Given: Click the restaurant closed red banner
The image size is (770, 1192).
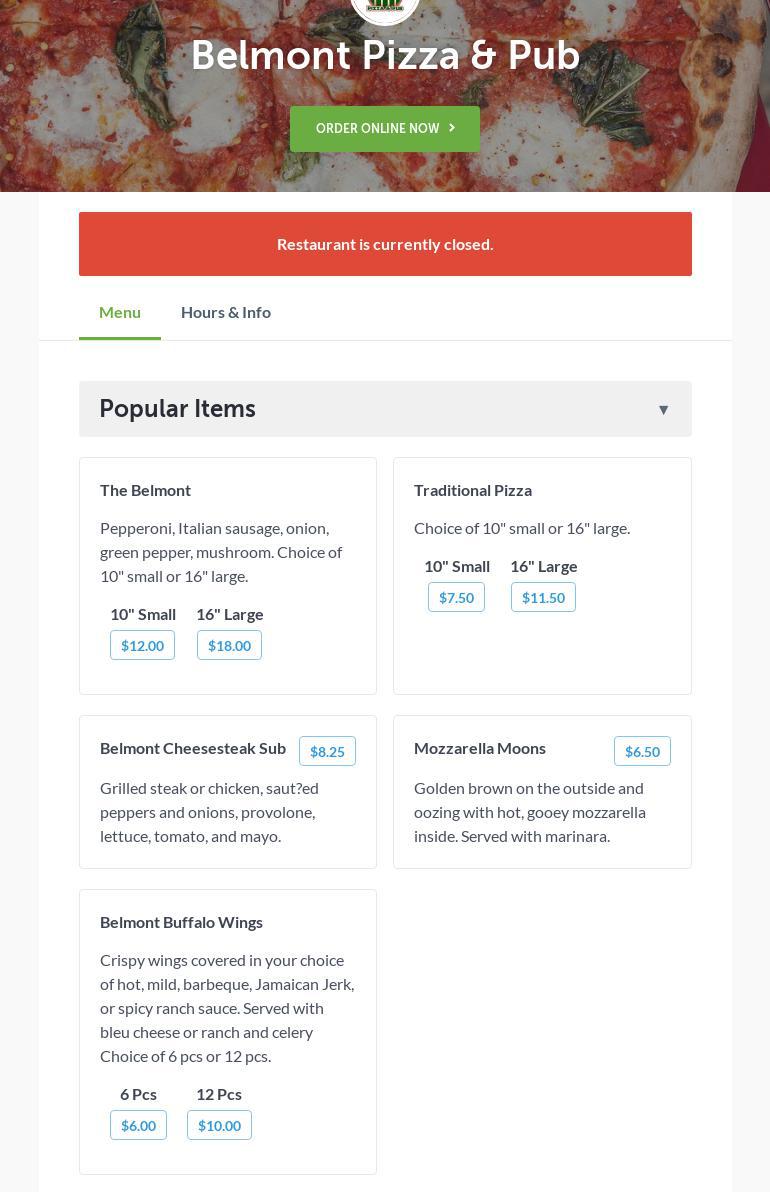Looking at the screenshot, I should coord(385,244).
